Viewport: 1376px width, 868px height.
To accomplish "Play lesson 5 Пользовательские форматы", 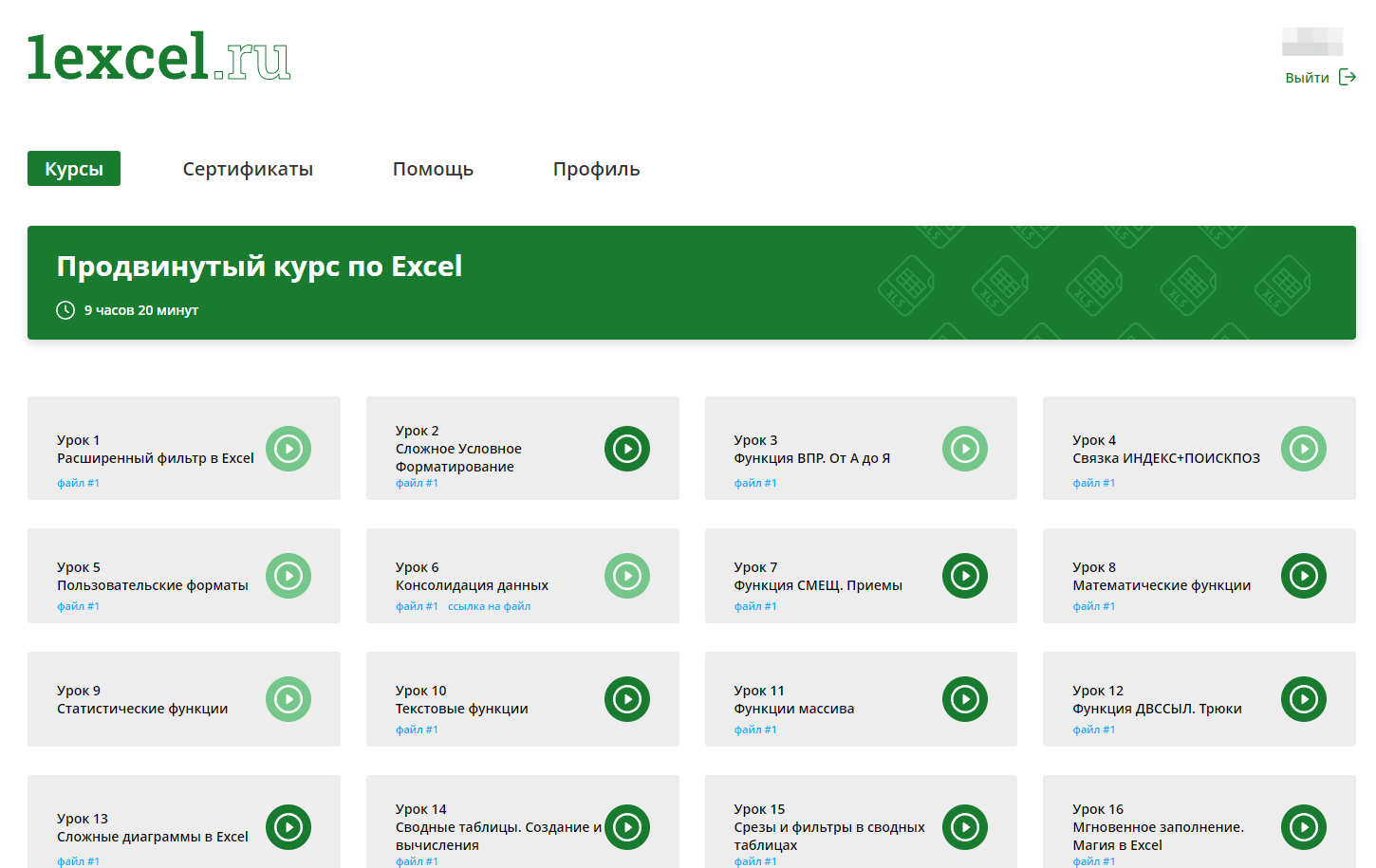I will tap(288, 576).
